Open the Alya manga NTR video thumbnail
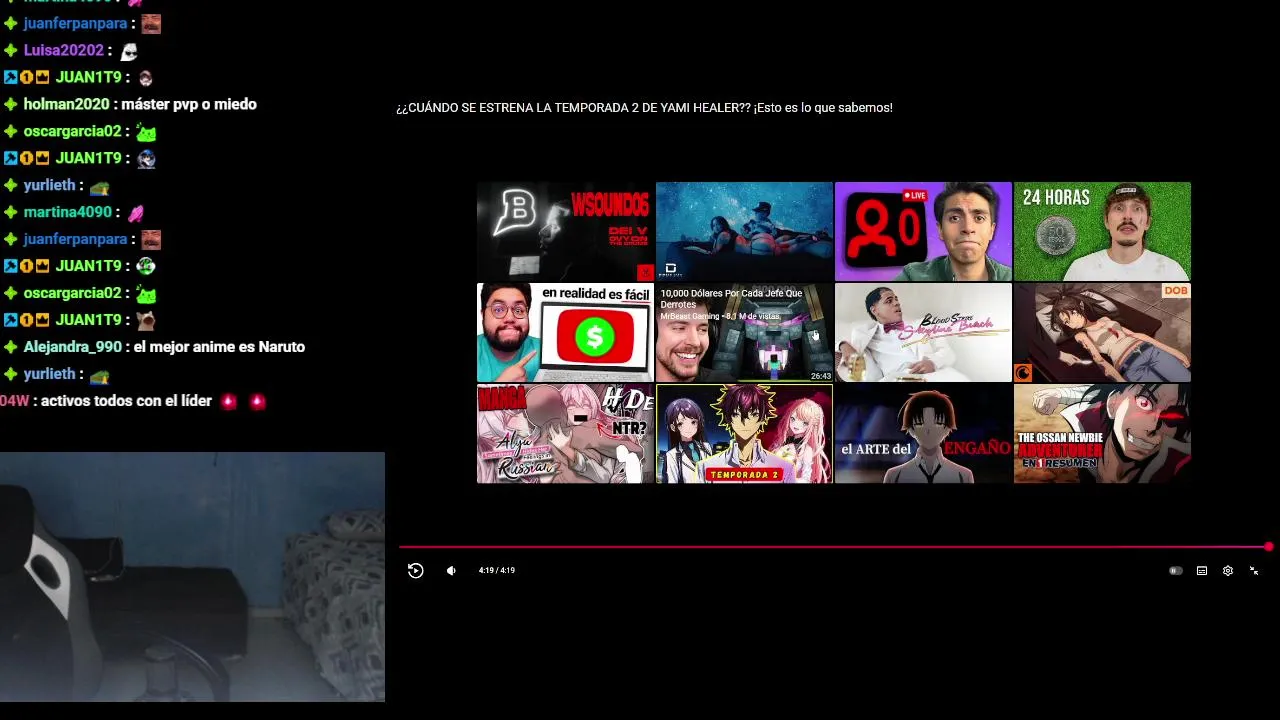Image resolution: width=1280 pixels, height=720 pixels. pyautogui.click(x=565, y=434)
